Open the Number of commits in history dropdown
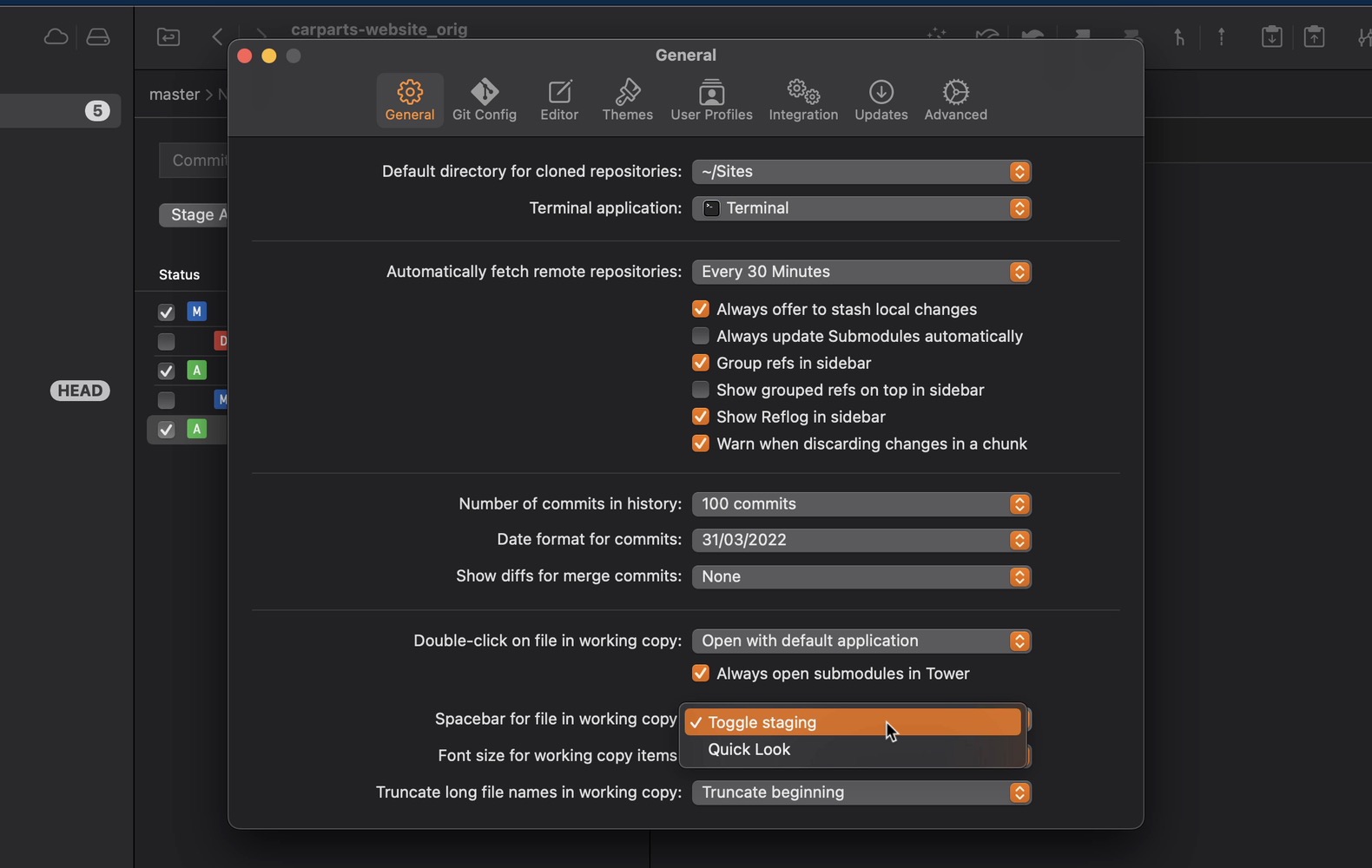 pyautogui.click(x=861, y=504)
